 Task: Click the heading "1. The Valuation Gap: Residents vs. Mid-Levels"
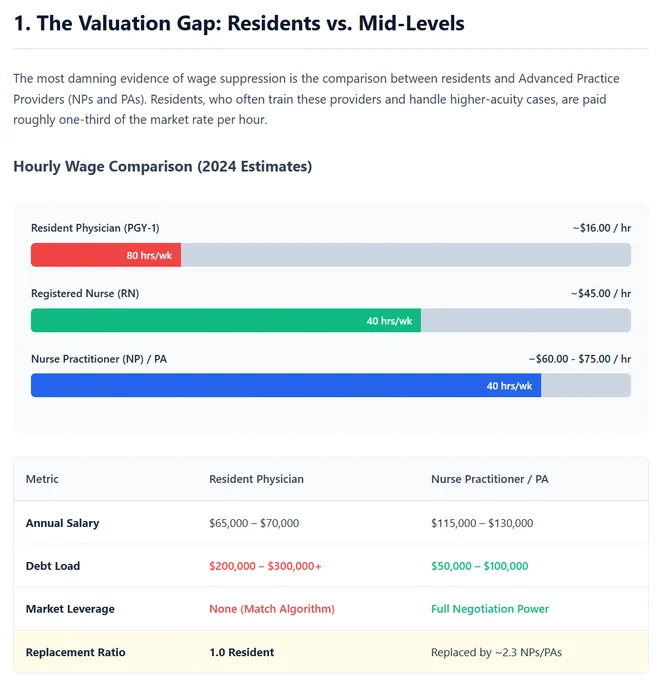pyautogui.click(x=239, y=23)
